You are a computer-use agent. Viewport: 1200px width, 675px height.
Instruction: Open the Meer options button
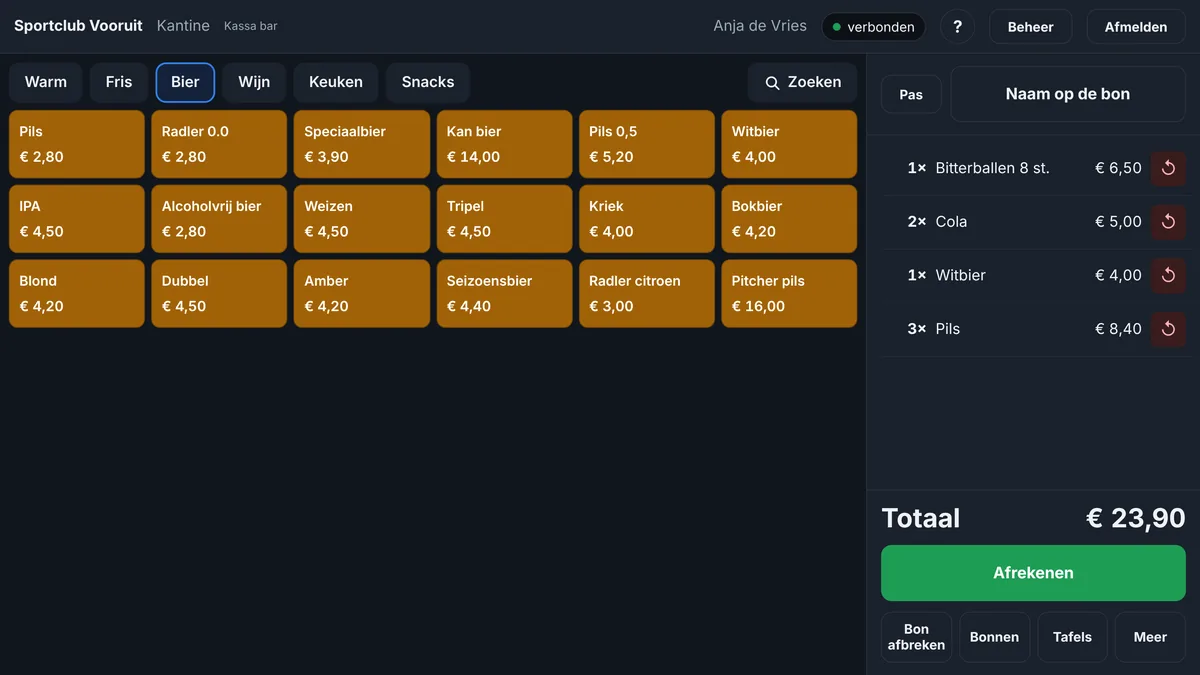(1150, 637)
